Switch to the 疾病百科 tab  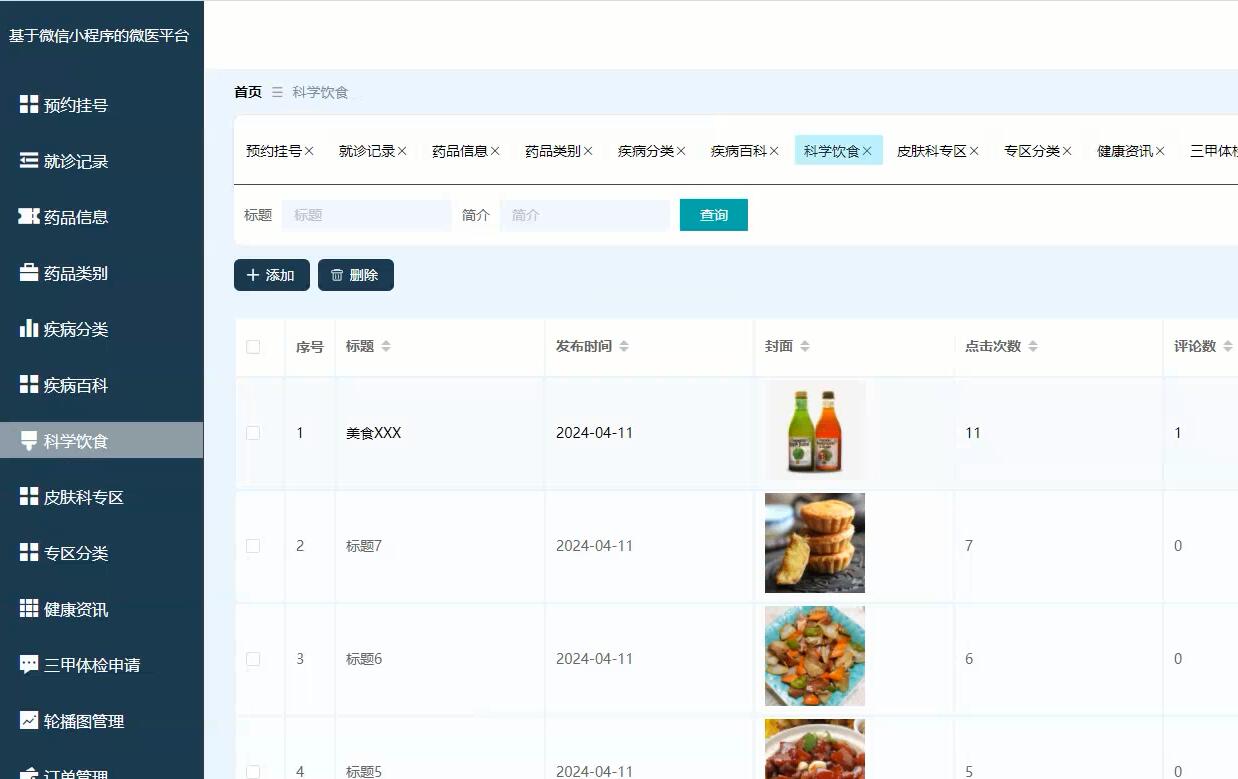[738, 150]
